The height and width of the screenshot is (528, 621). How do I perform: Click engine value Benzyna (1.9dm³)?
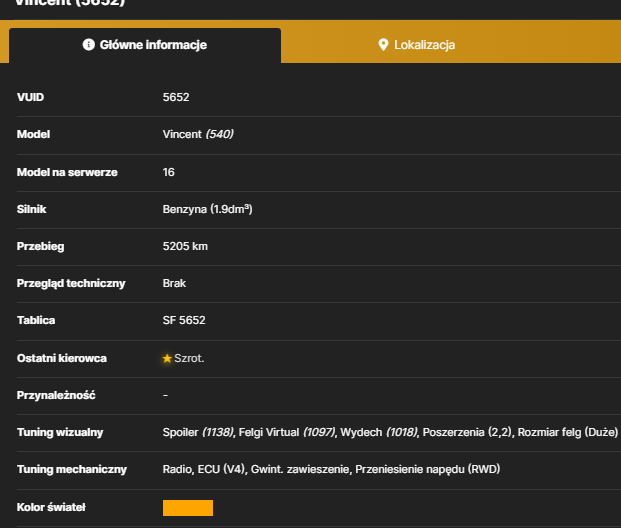coord(208,209)
